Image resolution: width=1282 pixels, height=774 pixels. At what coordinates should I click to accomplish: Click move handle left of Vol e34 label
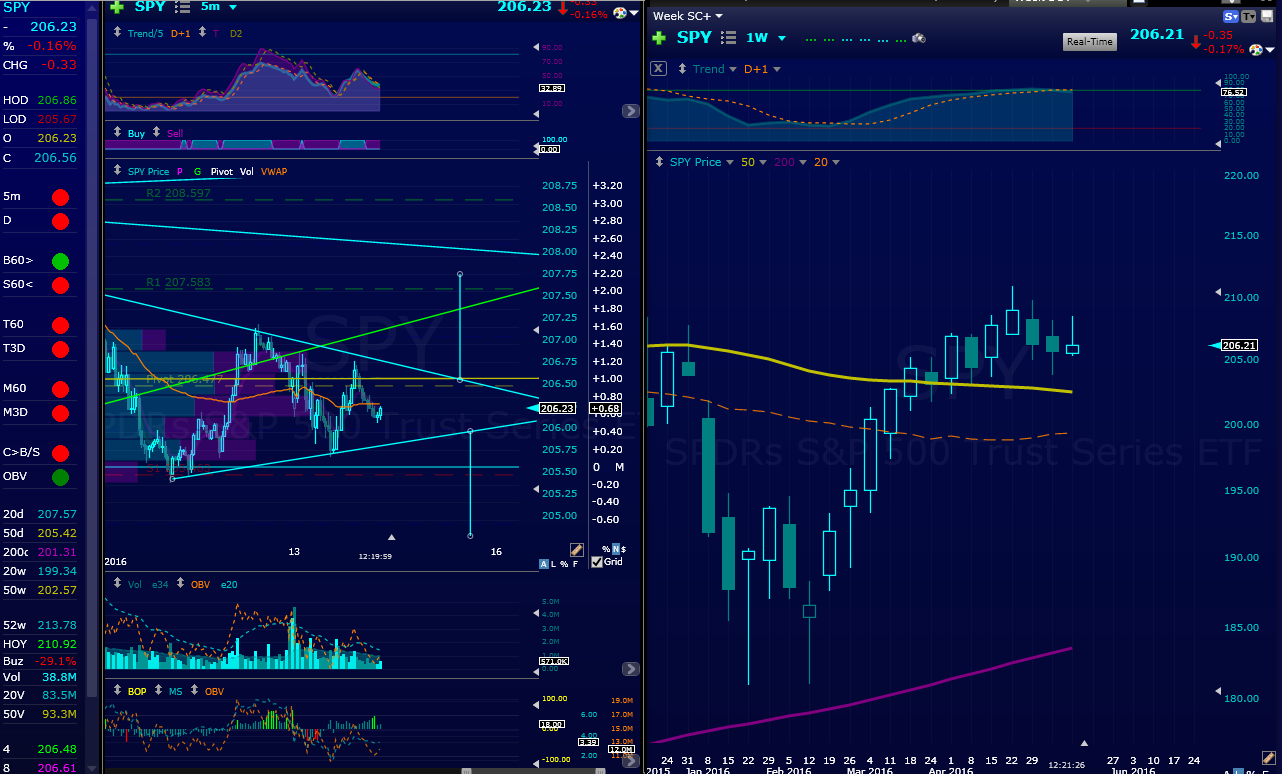[118, 584]
